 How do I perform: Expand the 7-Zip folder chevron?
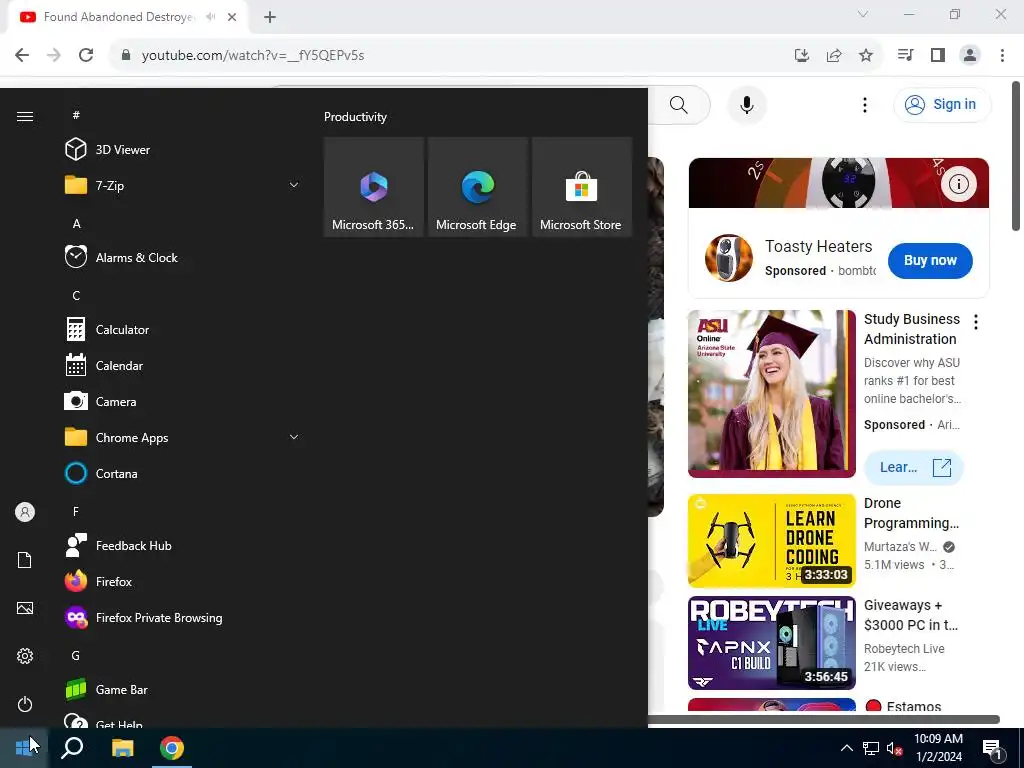pyautogui.click(x=294, y=185)
